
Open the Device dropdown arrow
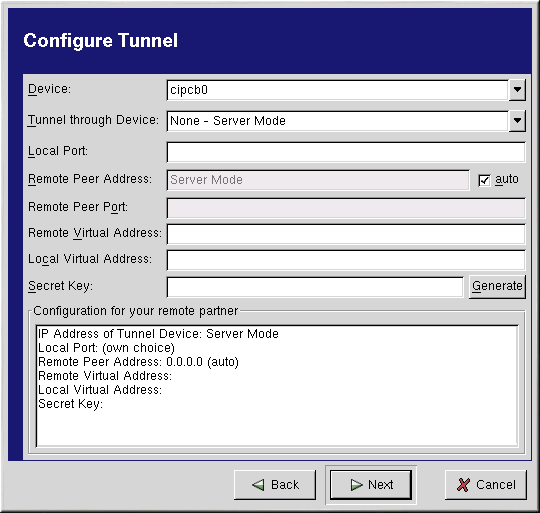[x=517, y=90]
